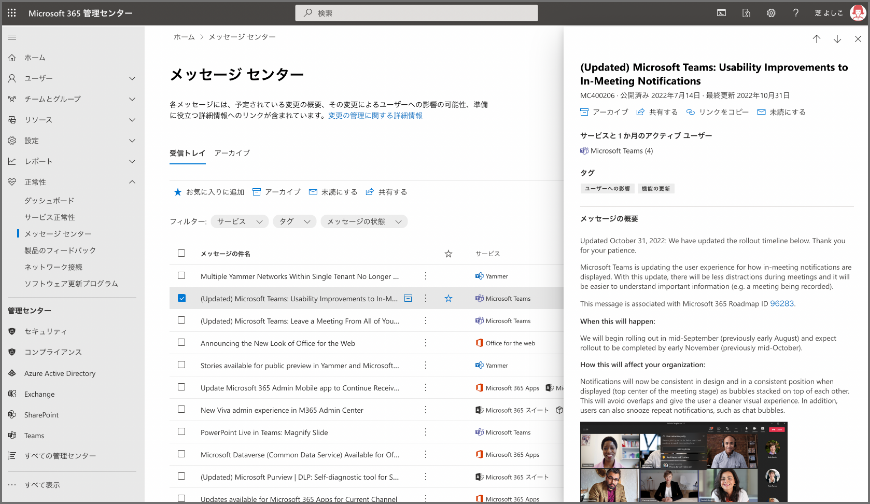Open the user account avatar
870x504 pixels.
[x=858, y=13]
